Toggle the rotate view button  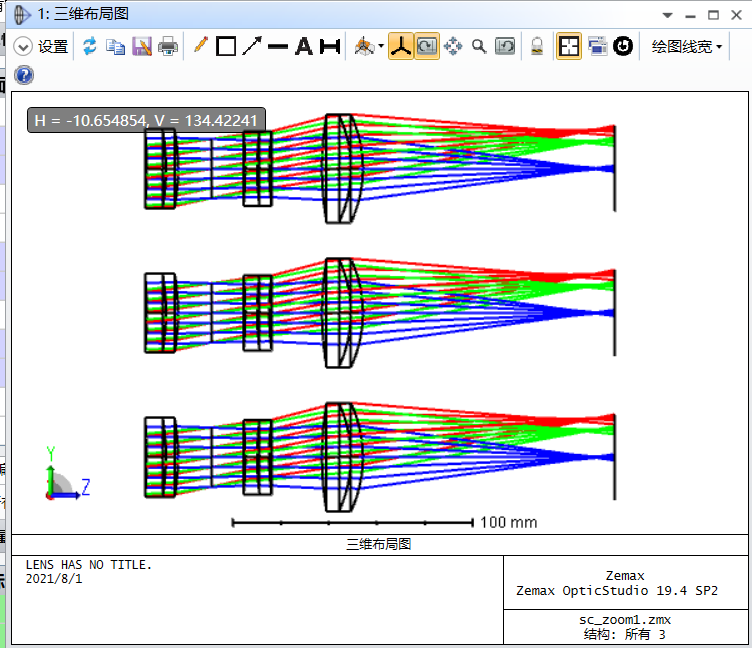click(427, 46)
